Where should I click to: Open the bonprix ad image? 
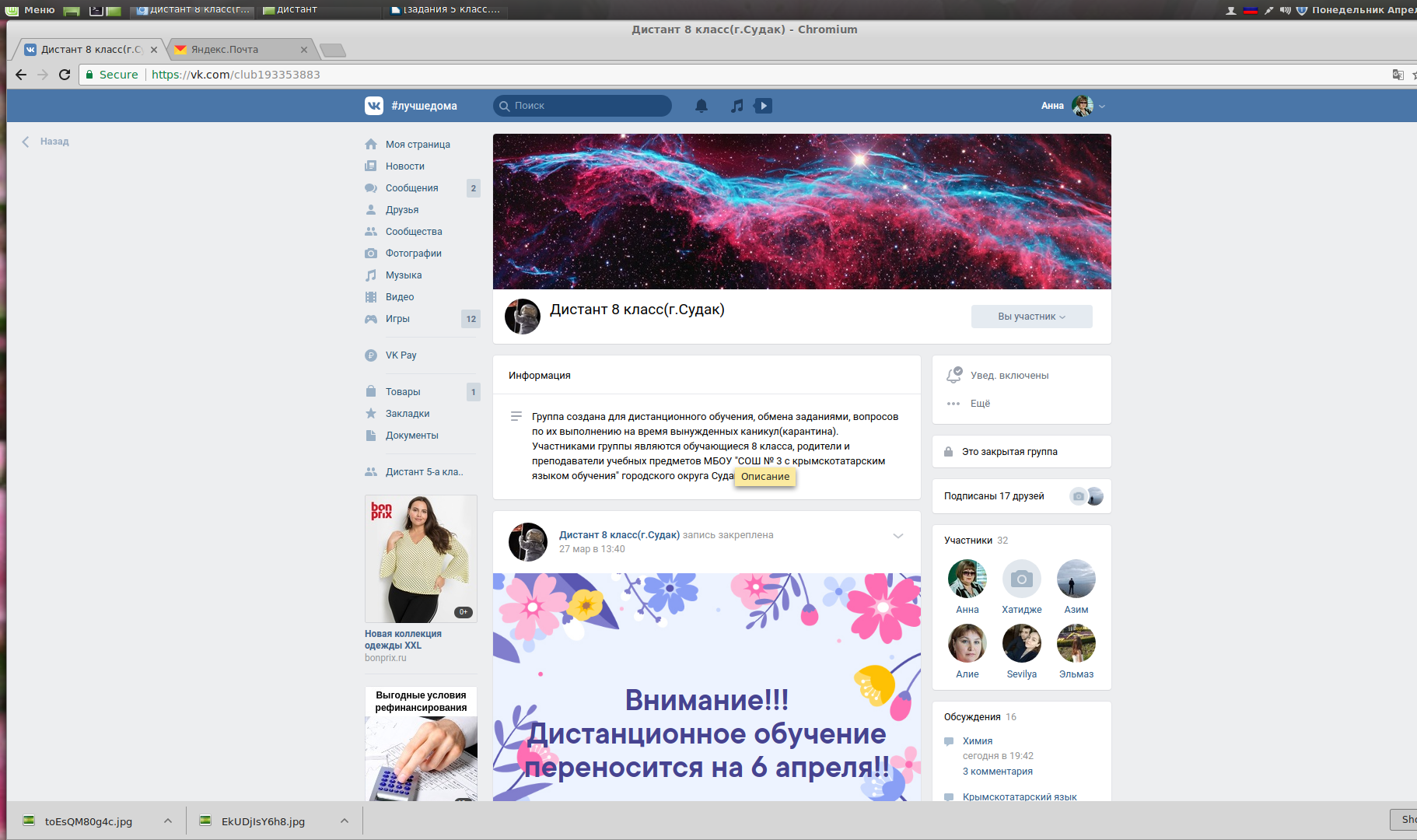(421, 558)
